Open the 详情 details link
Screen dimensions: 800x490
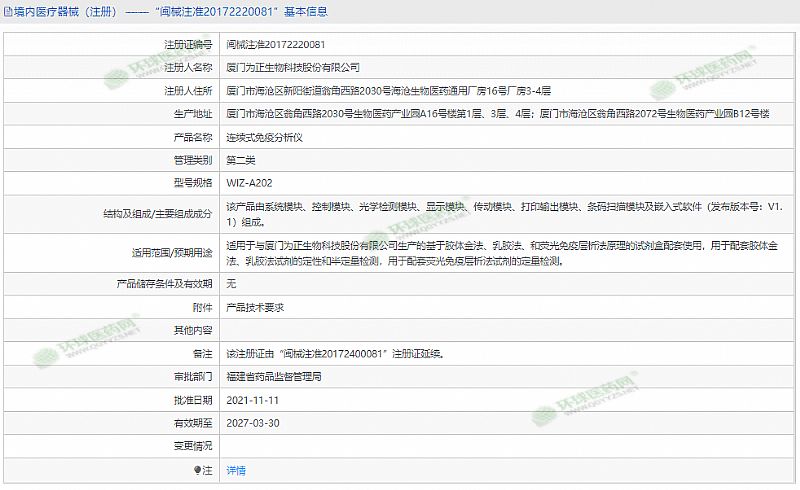236,469
